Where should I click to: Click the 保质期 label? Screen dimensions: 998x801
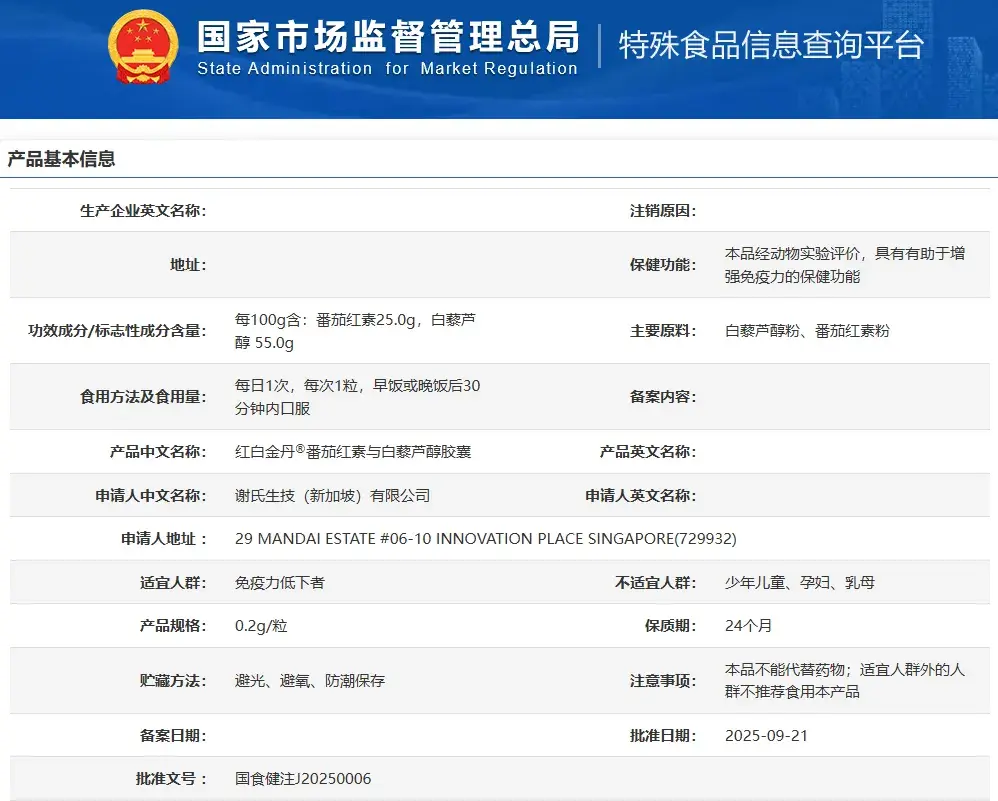point(671,626)
